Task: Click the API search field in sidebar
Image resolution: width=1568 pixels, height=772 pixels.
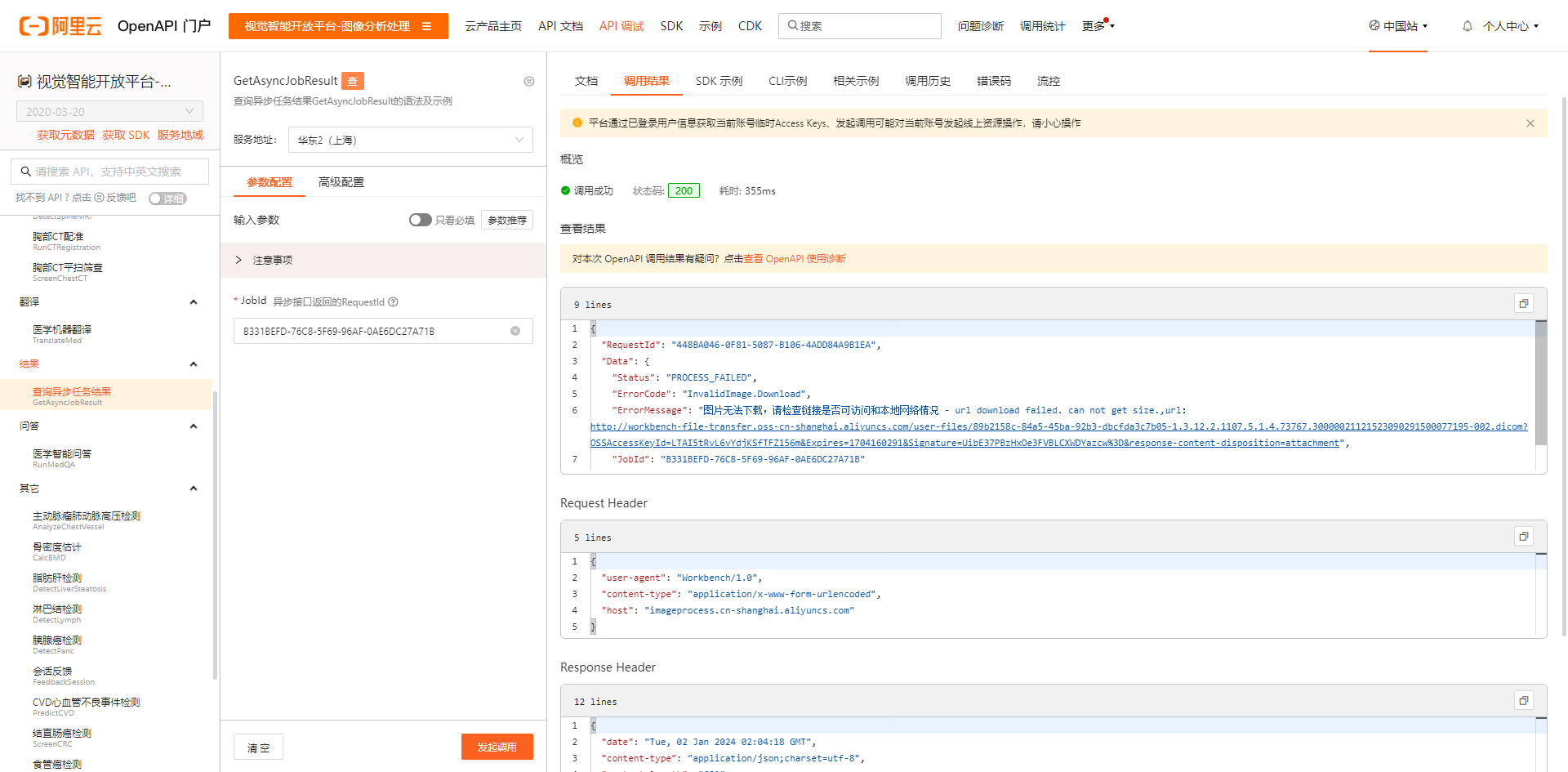Action: (109, 172)
